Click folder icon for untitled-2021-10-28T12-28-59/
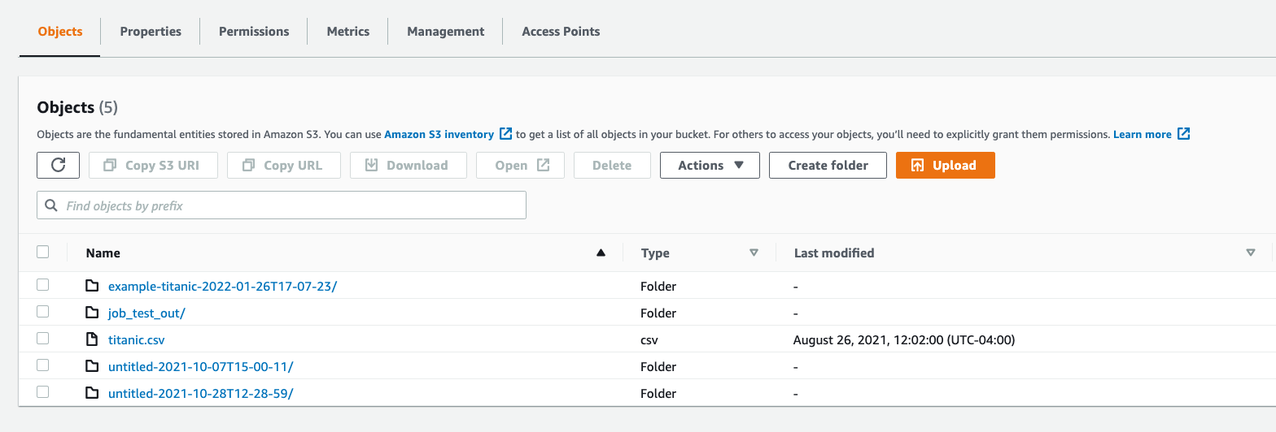 coord(92,394)
